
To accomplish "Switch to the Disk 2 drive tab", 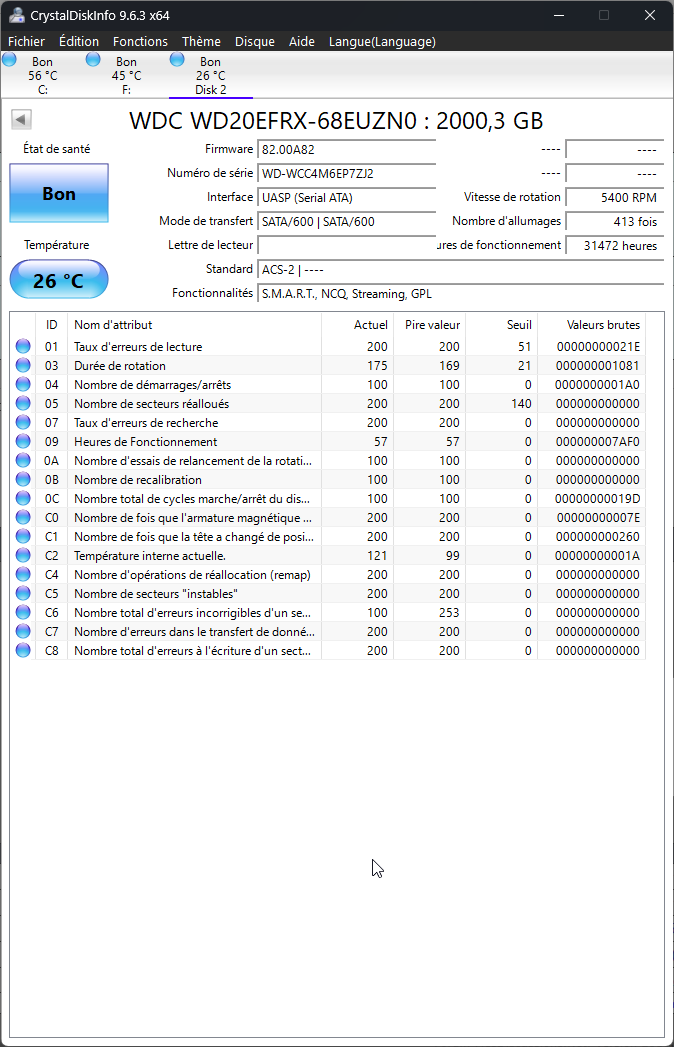I will pos(210,77).
